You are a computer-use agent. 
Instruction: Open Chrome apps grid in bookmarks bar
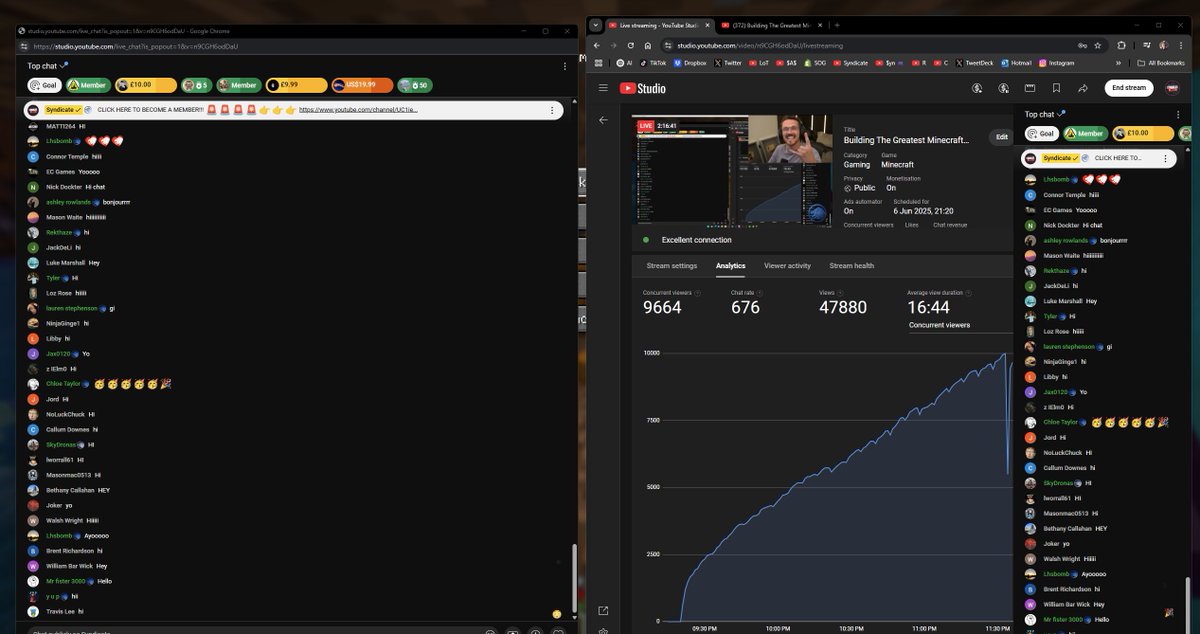point(597,62)
